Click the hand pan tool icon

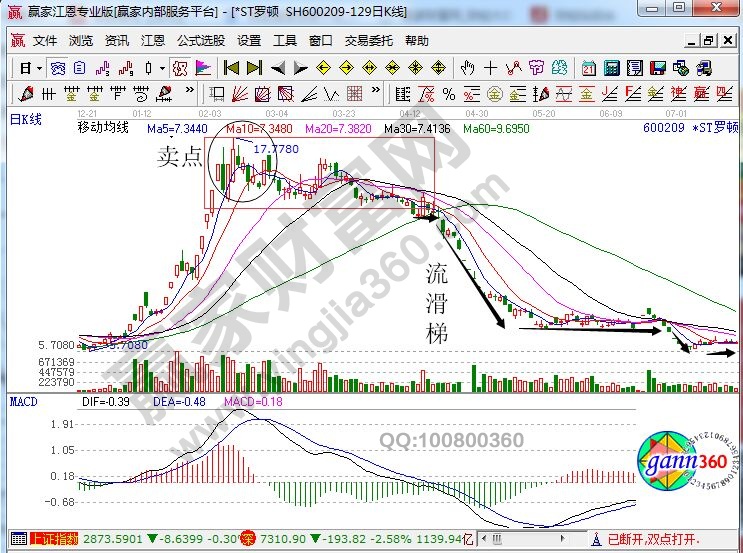466,68
